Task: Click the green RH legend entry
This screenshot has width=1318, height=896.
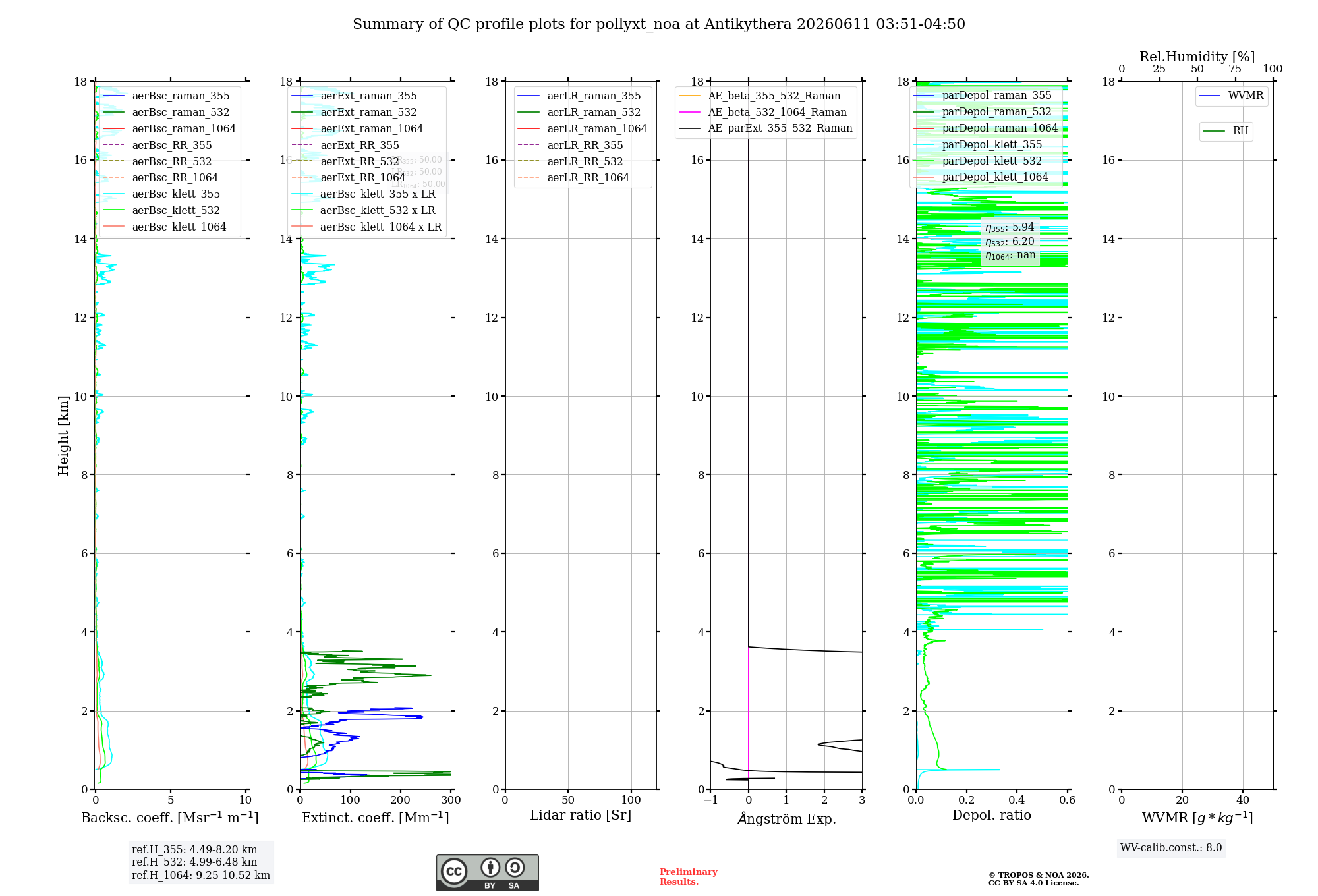Action: point(1226,131)
